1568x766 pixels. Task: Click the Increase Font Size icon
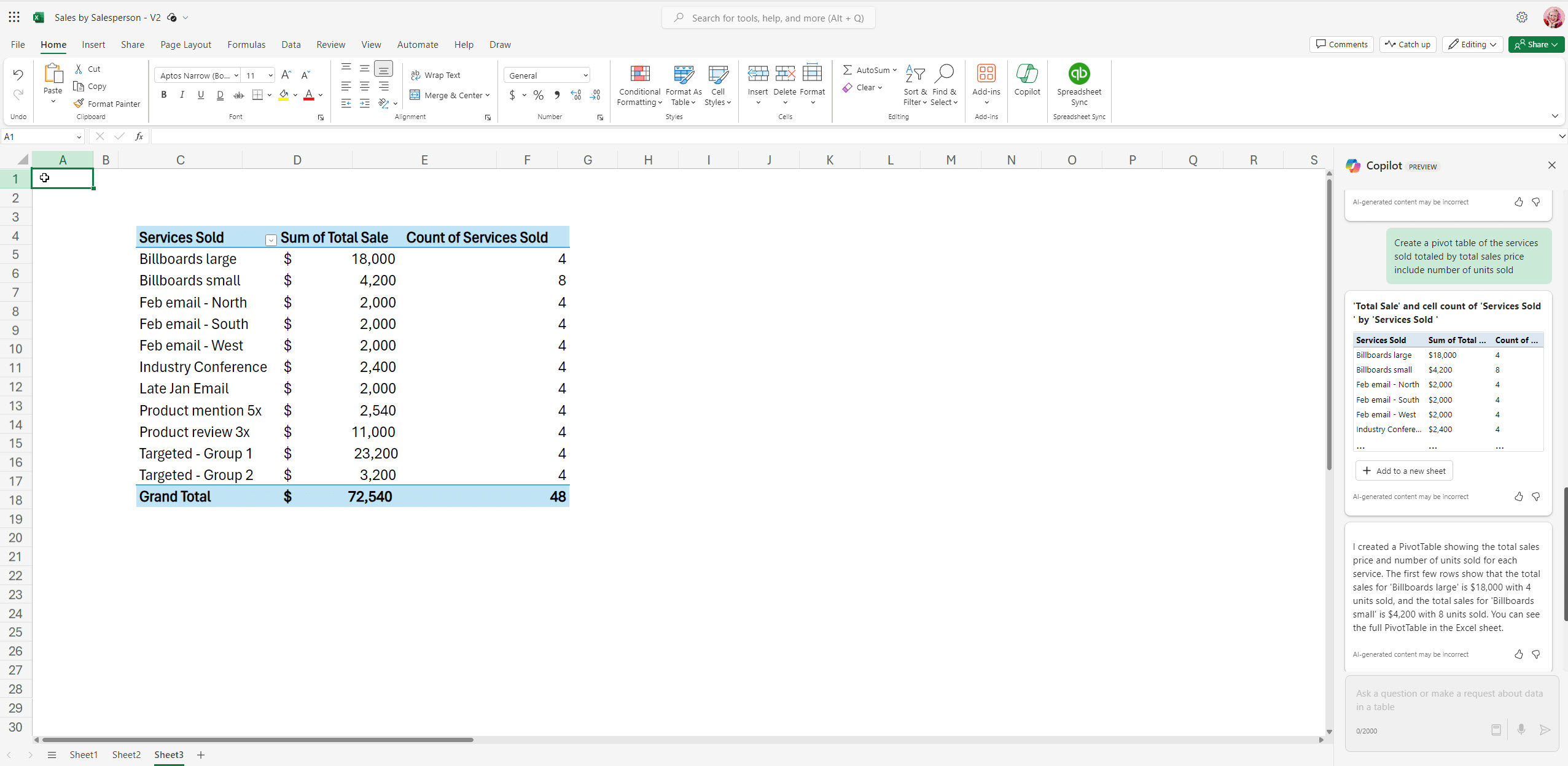286,74
